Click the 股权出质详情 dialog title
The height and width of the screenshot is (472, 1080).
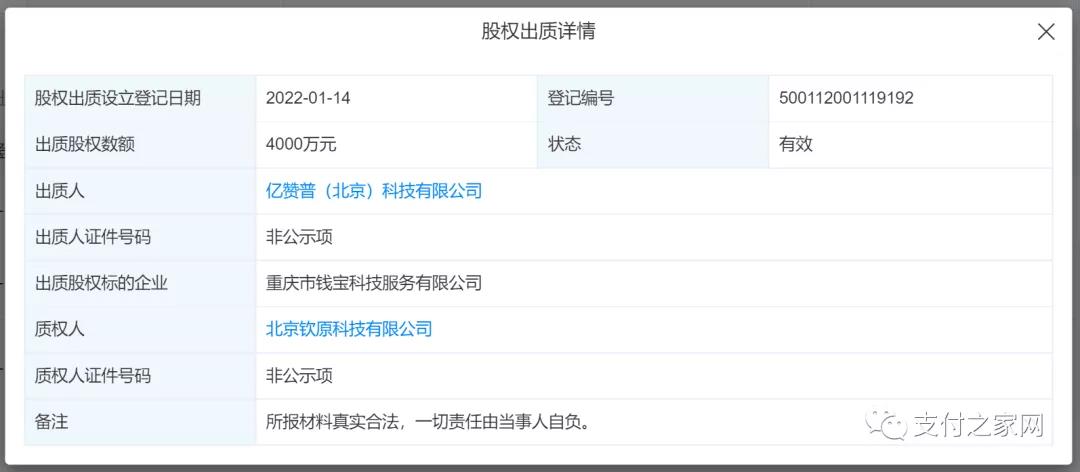pyautogui.click(x=539, y=32)
